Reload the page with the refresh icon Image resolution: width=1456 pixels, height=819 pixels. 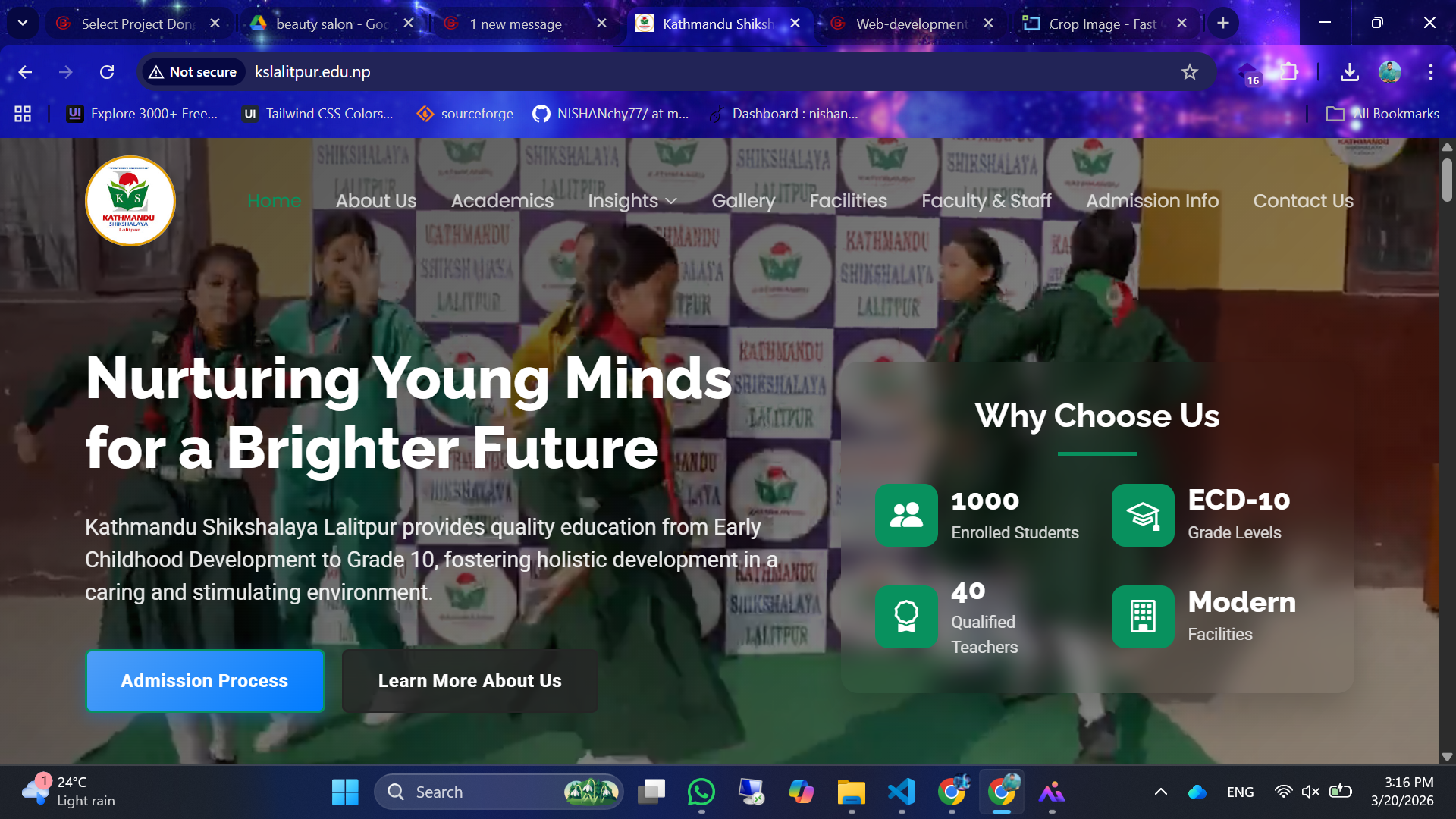[x=107, y=72]
